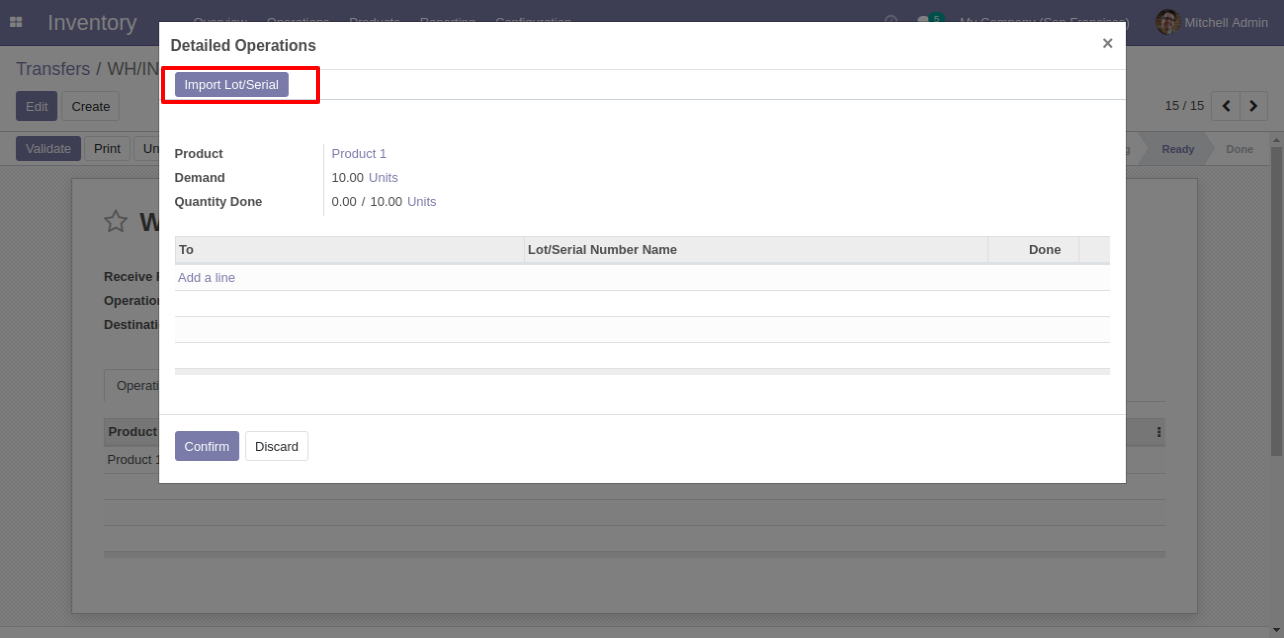Select the Ready status stage
The width and height of the screenshot is (1284, 638).
click(1177, 149)
